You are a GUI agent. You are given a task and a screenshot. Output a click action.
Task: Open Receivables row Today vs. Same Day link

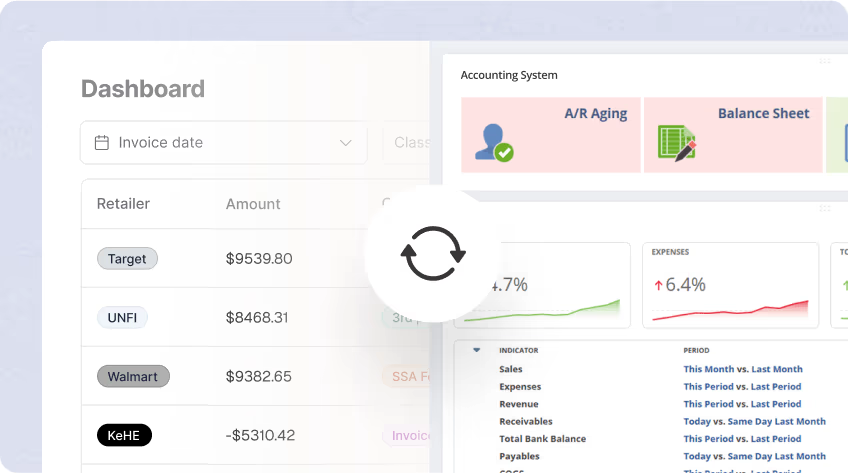pyautogui.click(x=754, y=421)
